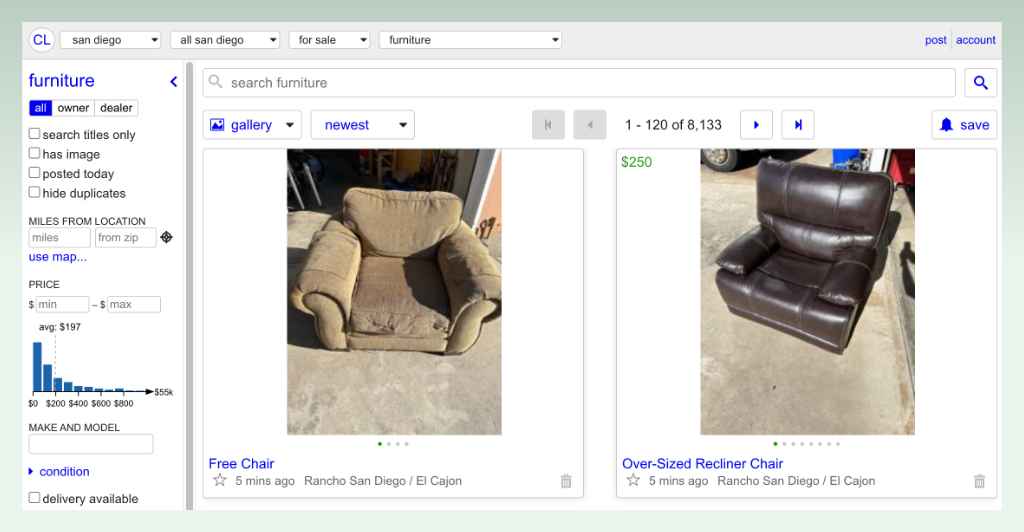Open Over-Sized Recliner Chair listing title
This screenshot has width=1024, height=532.
click(702, 463)
